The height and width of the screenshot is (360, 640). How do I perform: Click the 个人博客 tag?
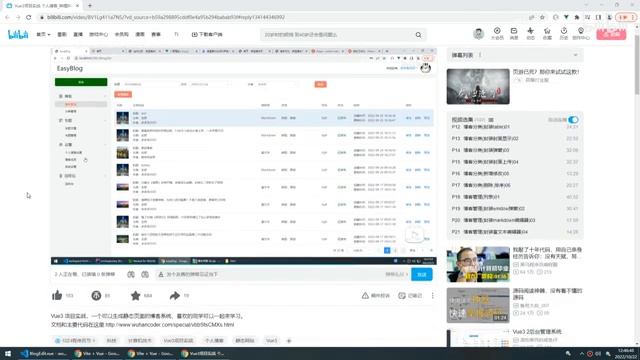click(x=214, y=340)
